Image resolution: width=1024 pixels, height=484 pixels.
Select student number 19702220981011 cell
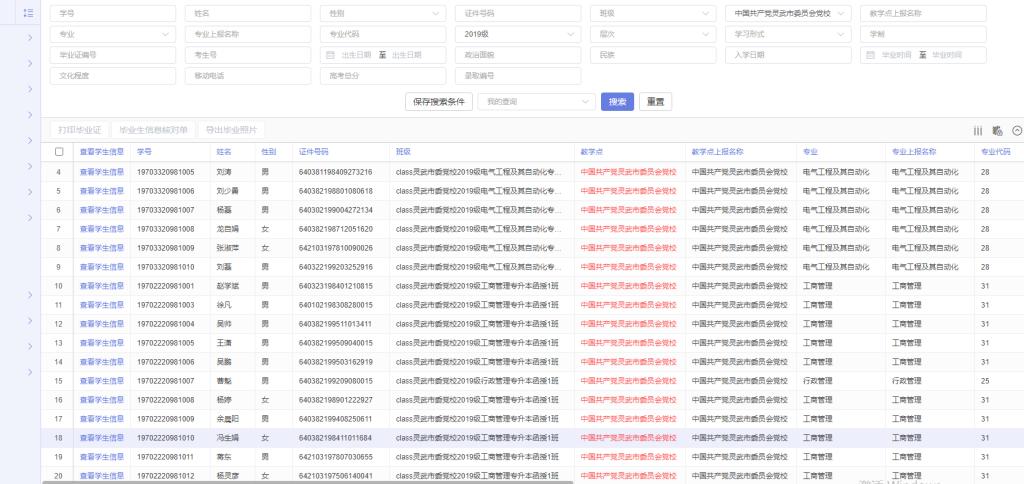tap(166, 457)
